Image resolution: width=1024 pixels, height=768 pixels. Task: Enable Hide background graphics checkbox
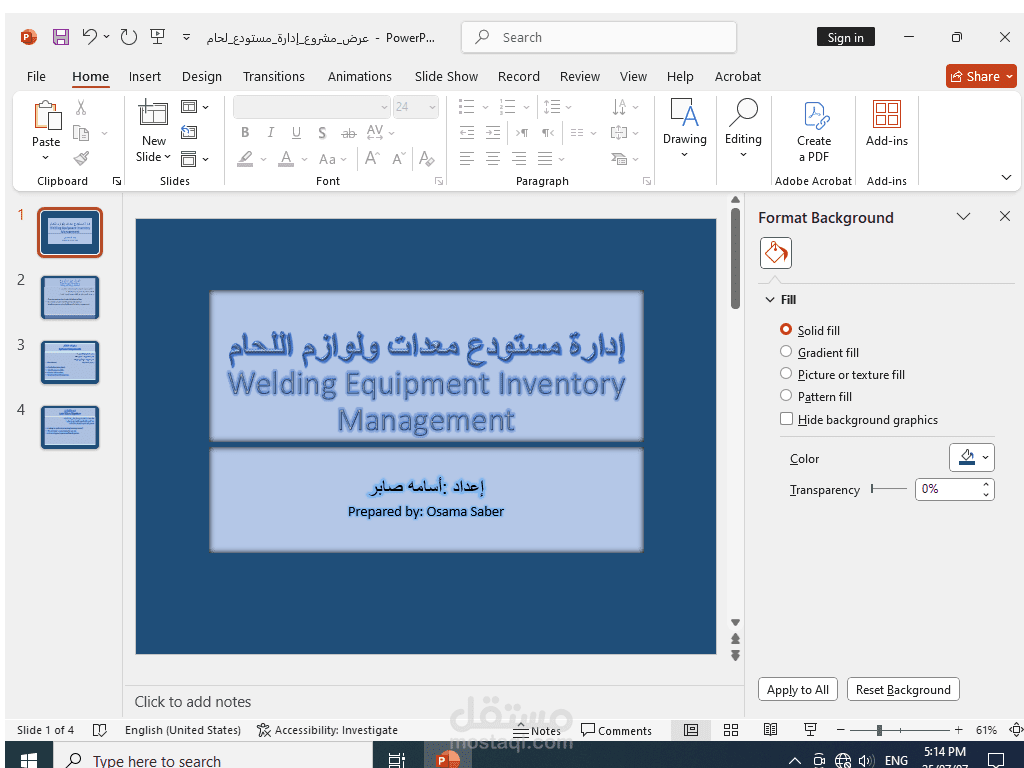(786, 420)
